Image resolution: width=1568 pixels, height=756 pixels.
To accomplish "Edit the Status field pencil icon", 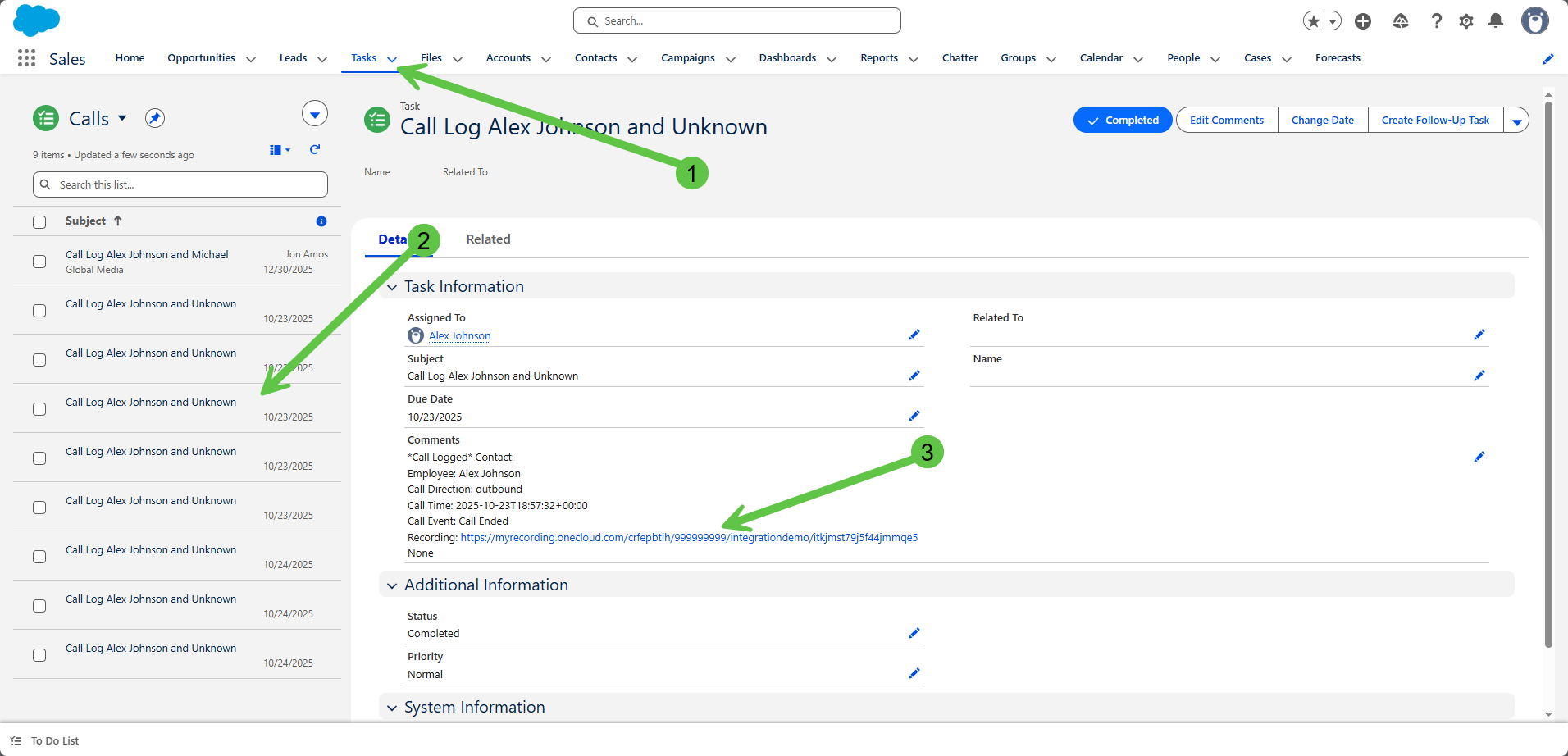I will (x=914, y=633).
